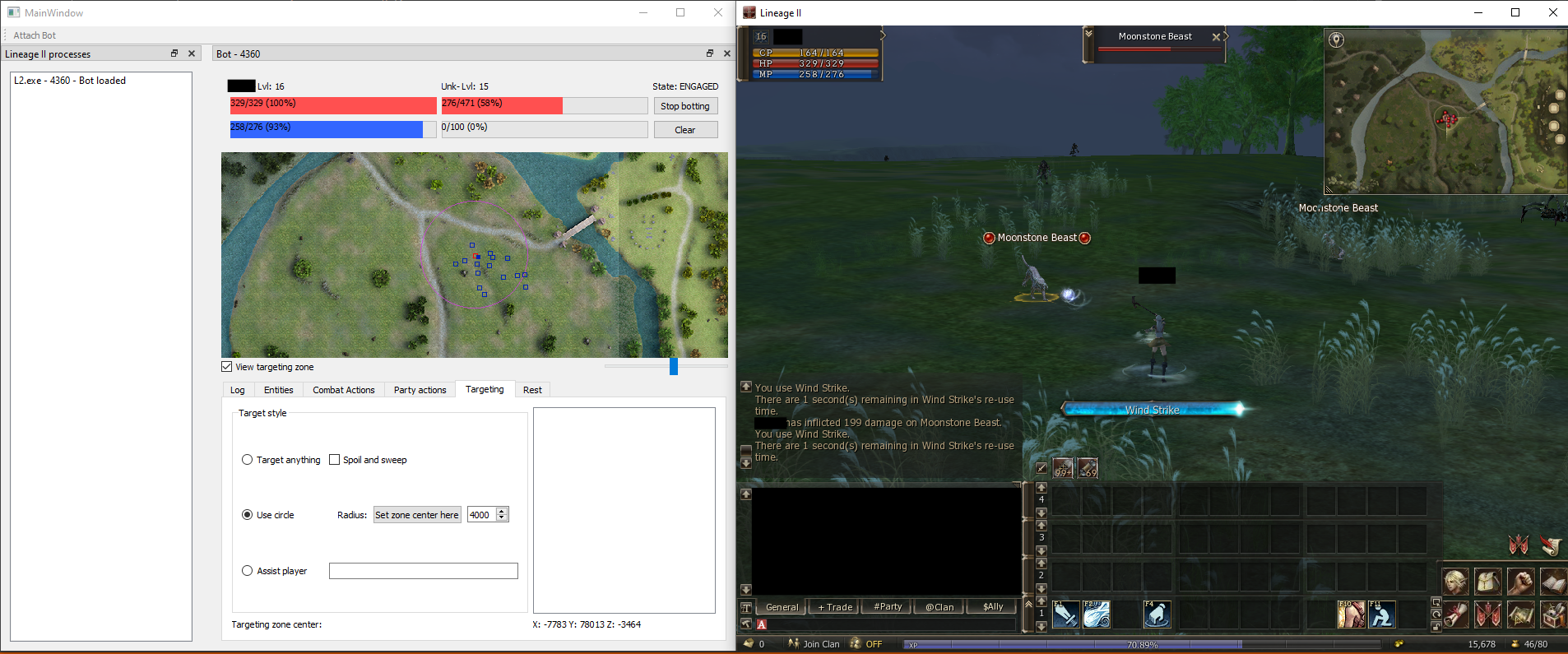The height and width of the screenshot is (654, 1568).
Task: Click the F10 shortcut slot item
Action: point(1351,614)
